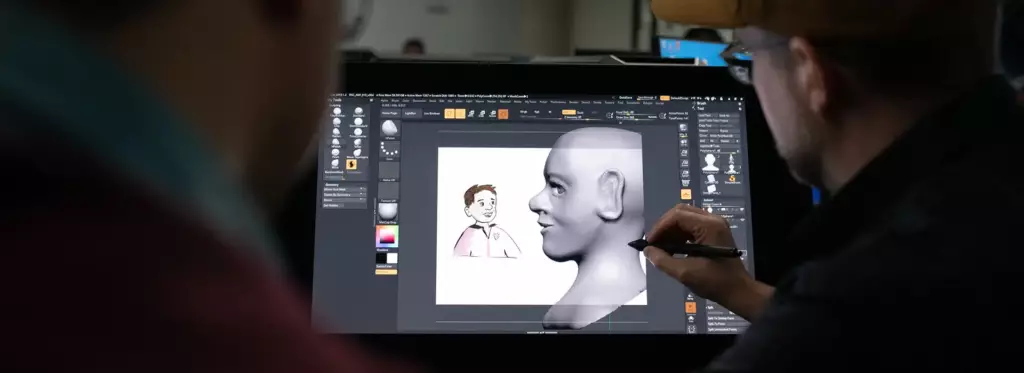Screen dimensions: 1024x373
Task: Toggle the orange Menus button
Action: click(665, 98)
